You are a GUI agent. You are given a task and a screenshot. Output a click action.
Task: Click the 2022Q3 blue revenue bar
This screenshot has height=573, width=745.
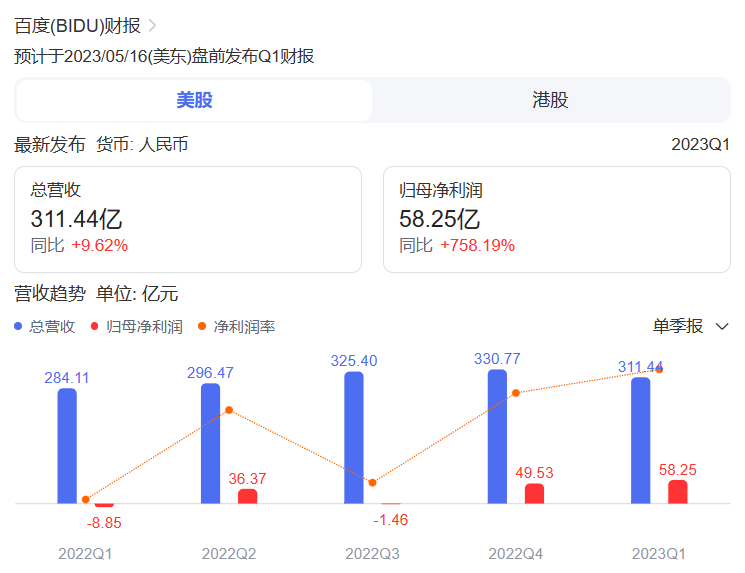(354, 437)
